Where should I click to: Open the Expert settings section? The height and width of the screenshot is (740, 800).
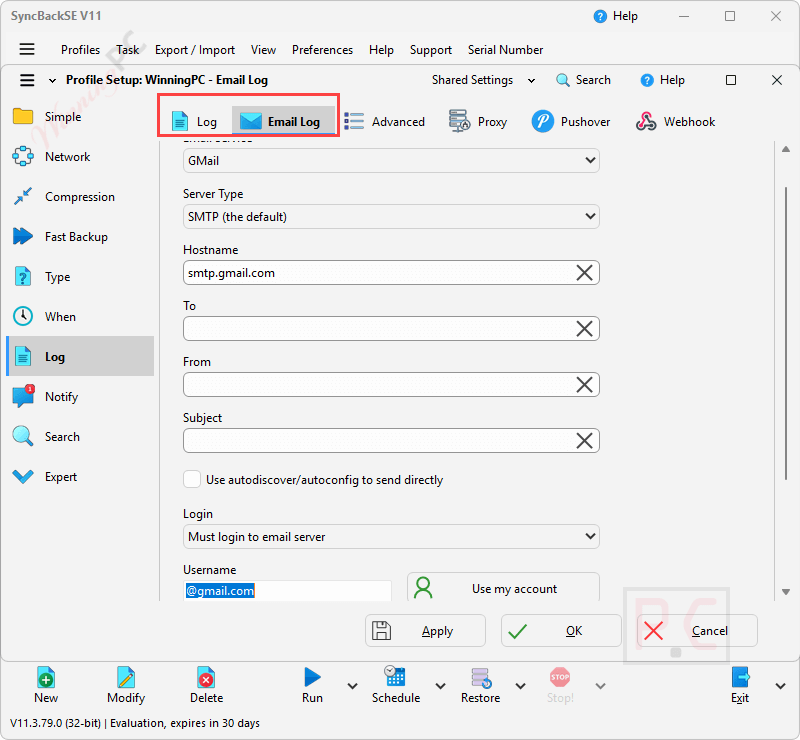point(80,477)
